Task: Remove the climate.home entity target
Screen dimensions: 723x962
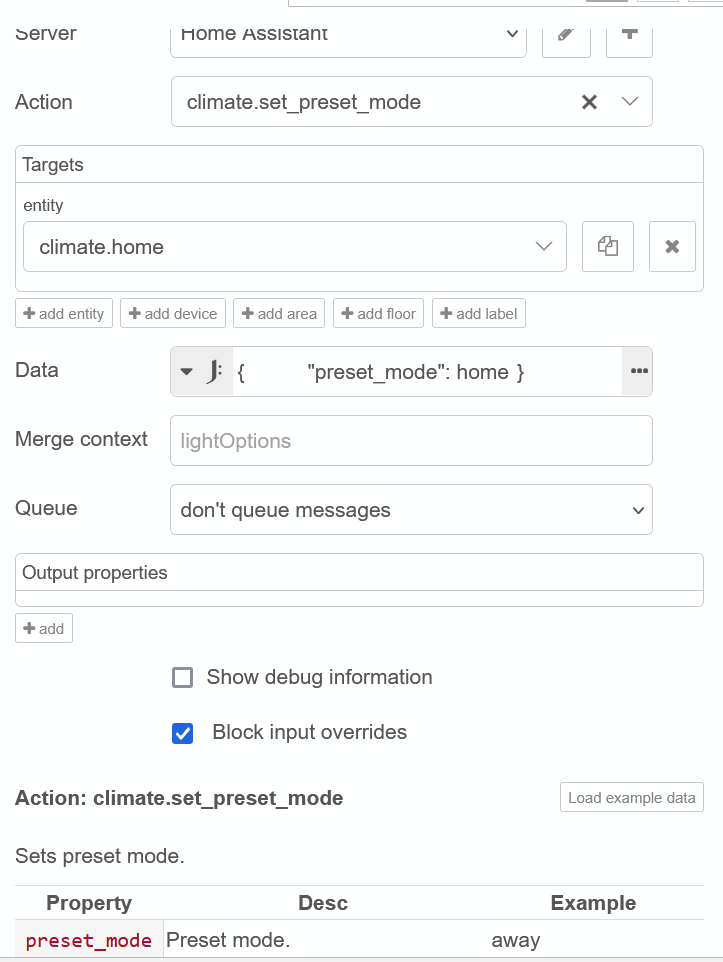Action: (x=672, y=246)
